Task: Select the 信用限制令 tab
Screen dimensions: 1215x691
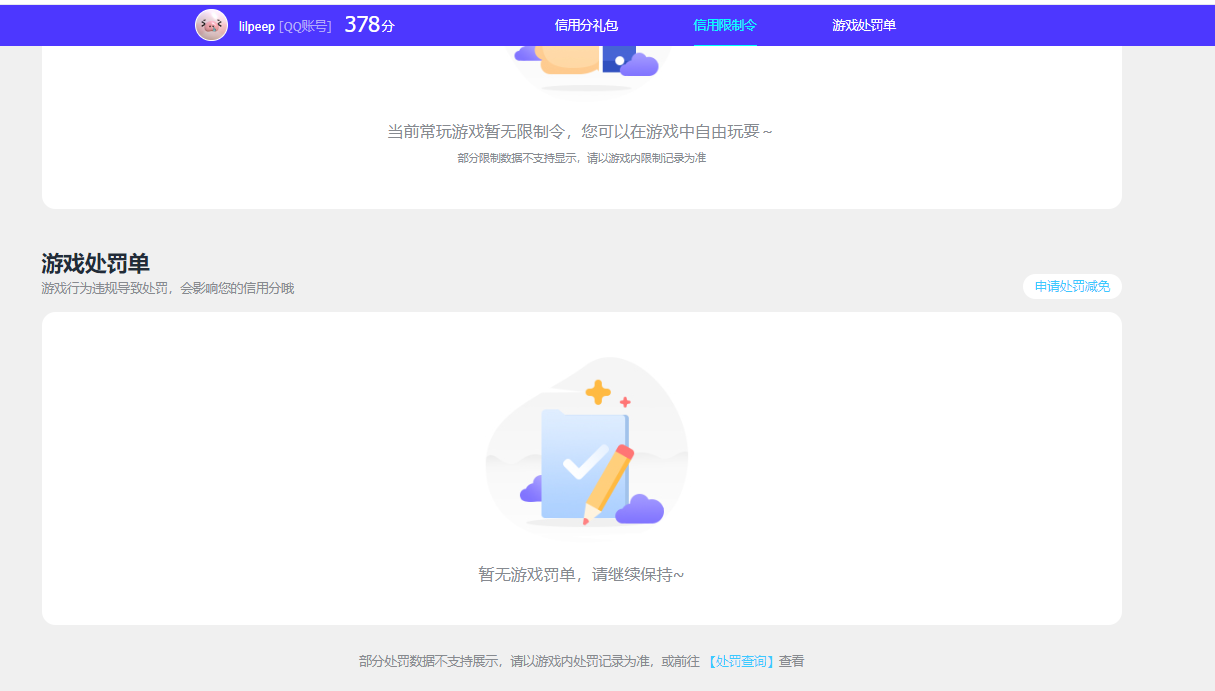Action: point(724,24)
